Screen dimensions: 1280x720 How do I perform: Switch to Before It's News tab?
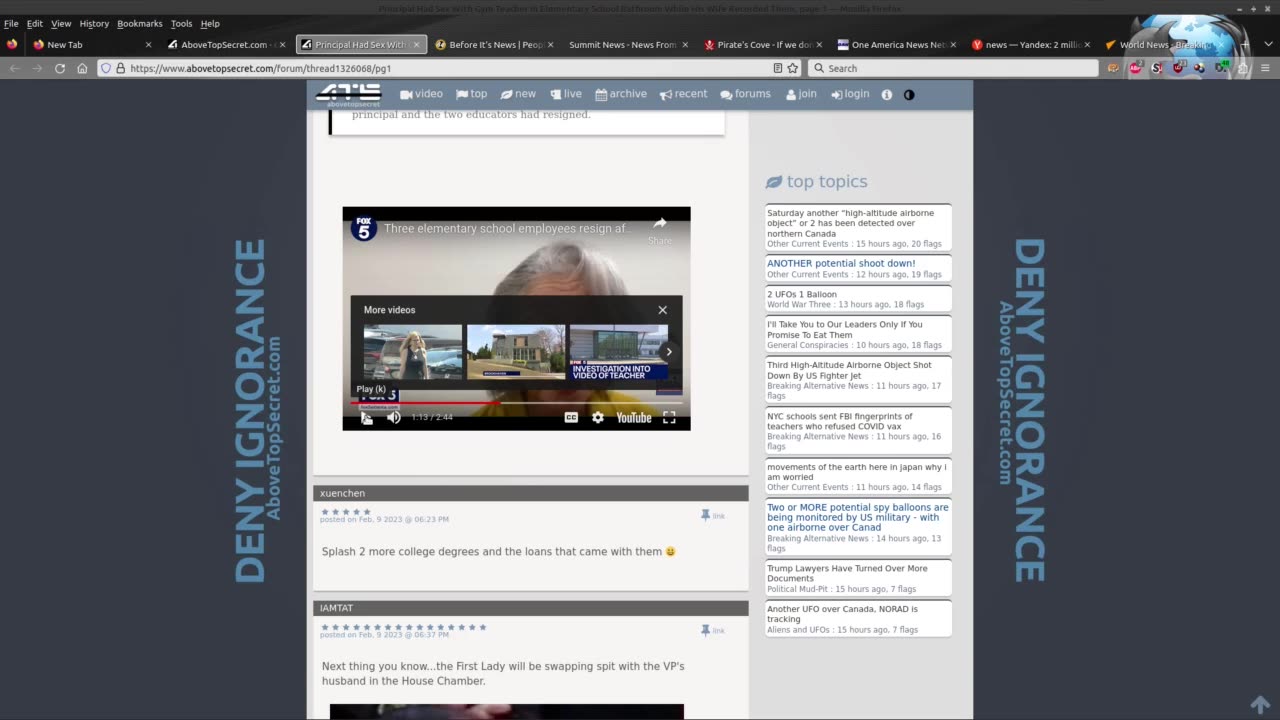495,45
